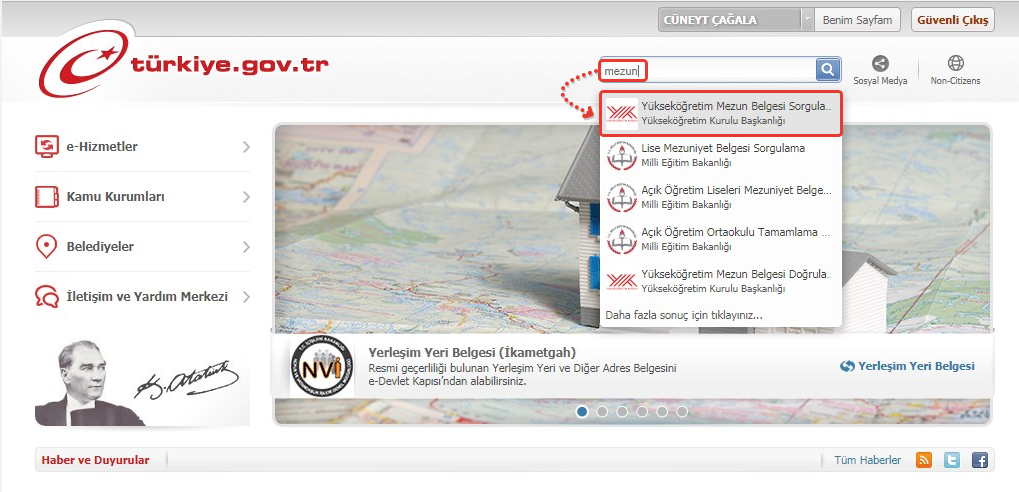Image resolution: width=1019 pixels, height=492 pixels.
Task: Click the Güvenli Çıkış button
Action: 953,20
